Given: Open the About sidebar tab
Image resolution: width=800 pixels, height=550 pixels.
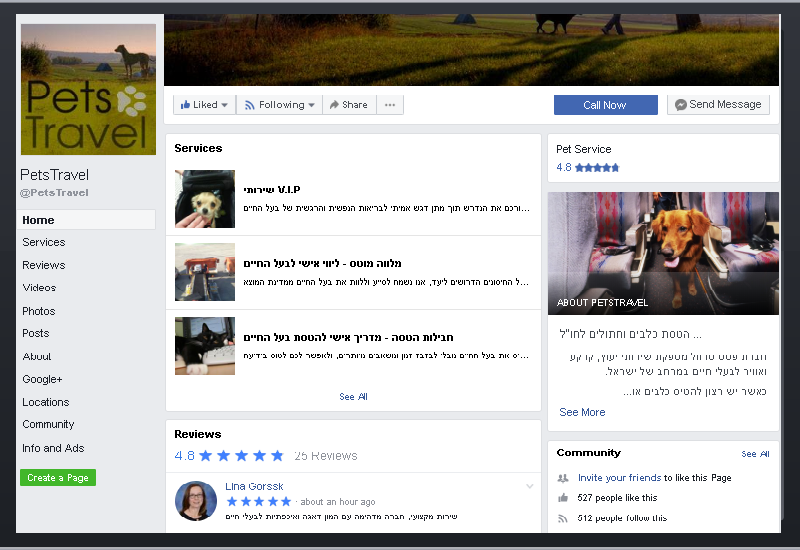Looking at the screenshot, I should (x=37, y=357).
